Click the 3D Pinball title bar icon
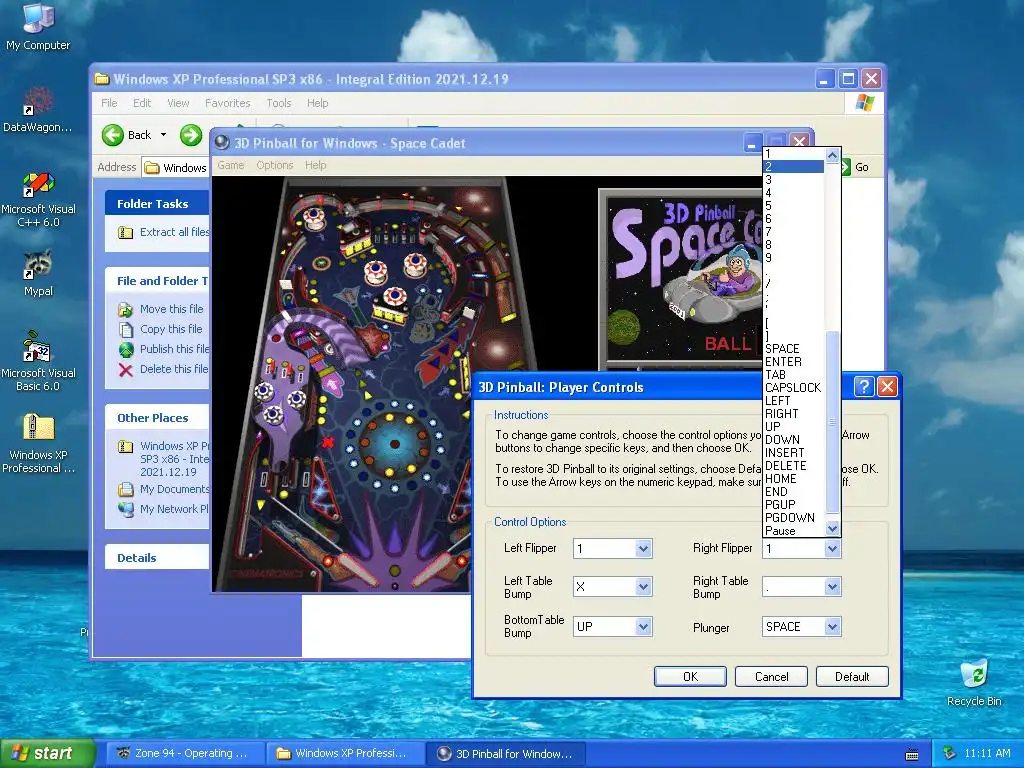The height and width of the screenshot is (768, 1024). coord(222,142)
